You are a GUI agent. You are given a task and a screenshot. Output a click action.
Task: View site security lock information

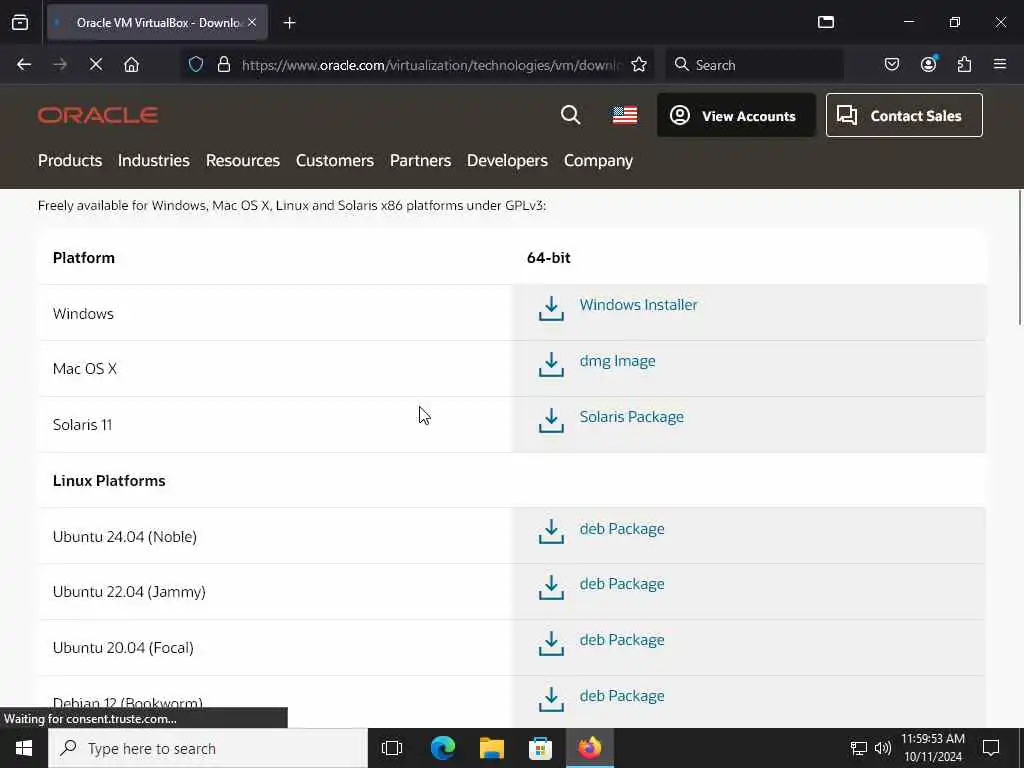point(224,65)
